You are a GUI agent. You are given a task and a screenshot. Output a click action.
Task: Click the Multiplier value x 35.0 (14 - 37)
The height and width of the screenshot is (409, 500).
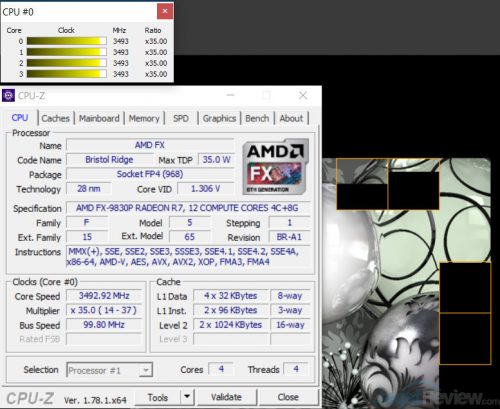pyautogui.click(x=104, y=310)
